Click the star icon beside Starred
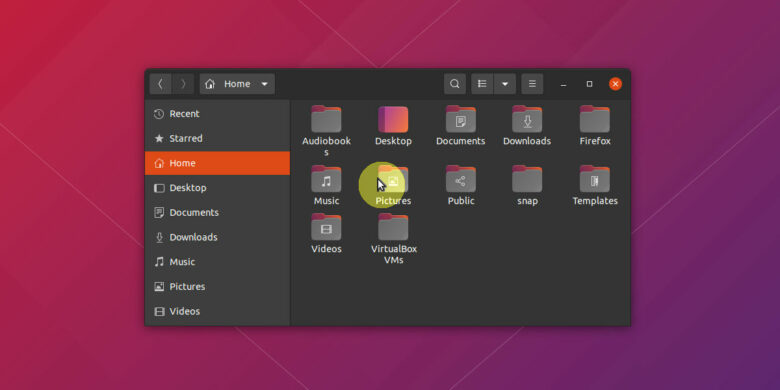Image resolution: width=780 pixels, height=390 pixels. pos(159,138)
